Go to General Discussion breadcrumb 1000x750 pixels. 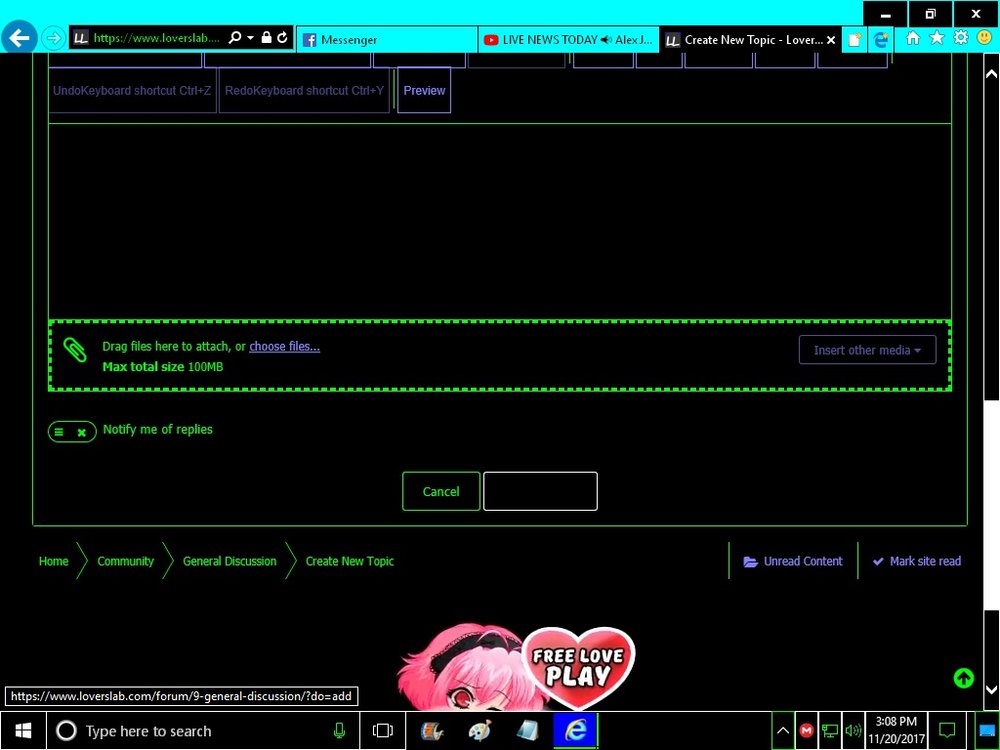[230, 561]
